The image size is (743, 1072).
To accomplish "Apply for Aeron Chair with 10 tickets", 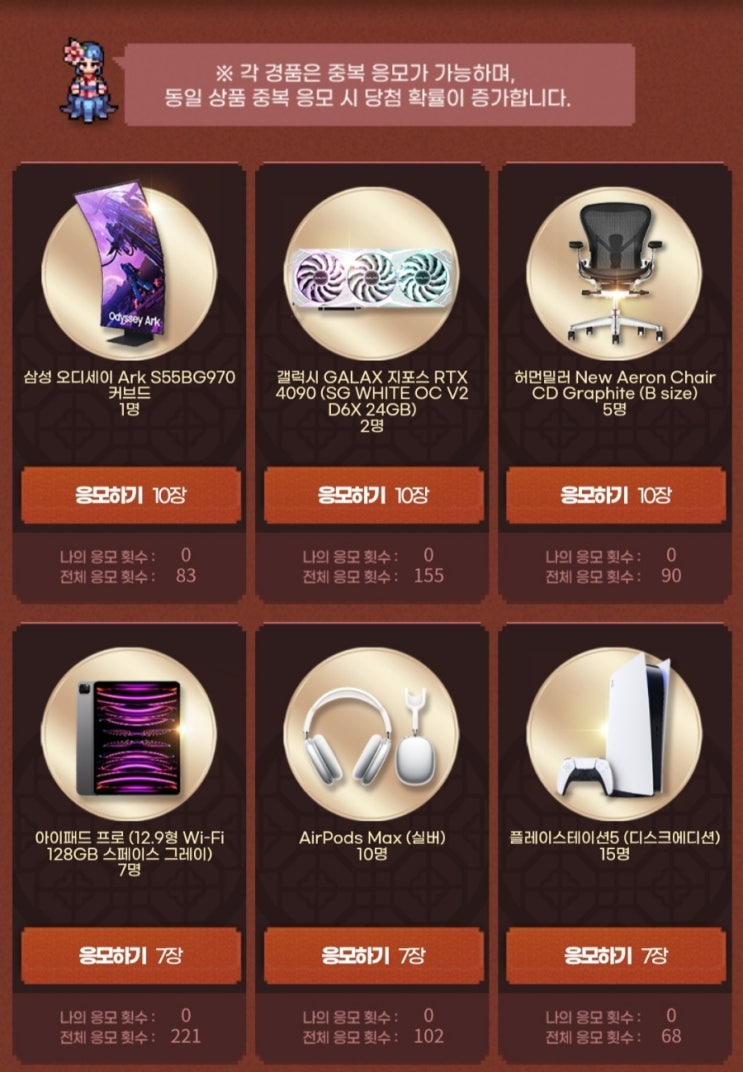I will 615,495.
